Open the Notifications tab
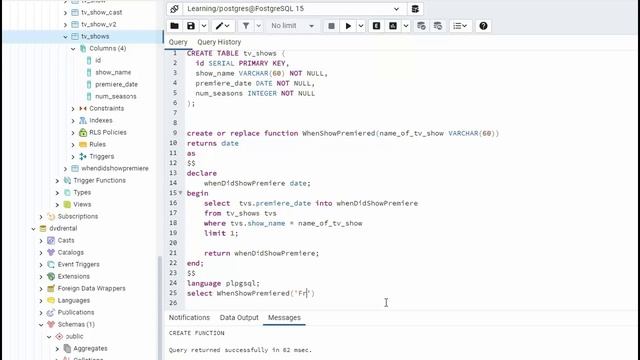 tap(189, 318)
